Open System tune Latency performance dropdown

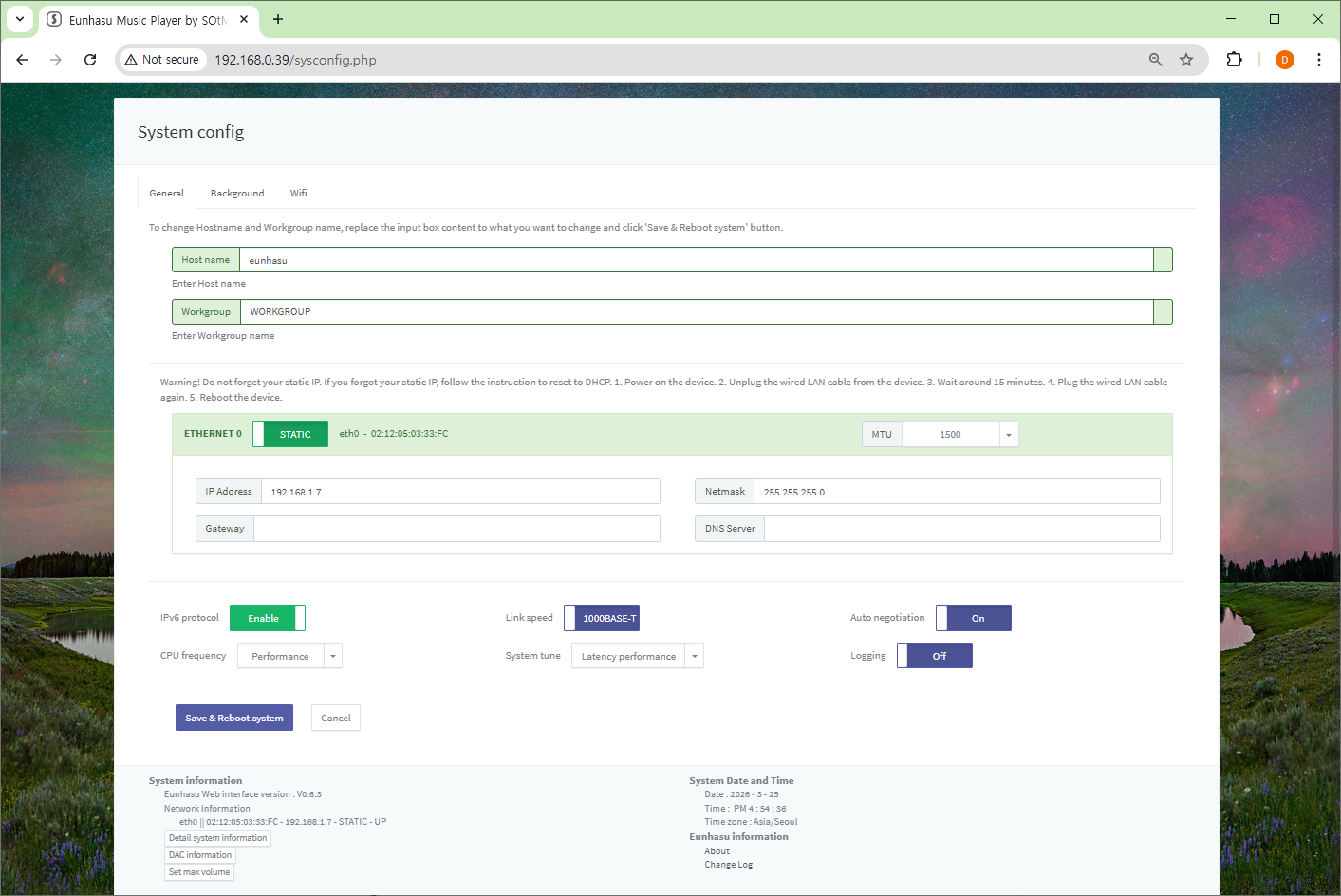694,656
